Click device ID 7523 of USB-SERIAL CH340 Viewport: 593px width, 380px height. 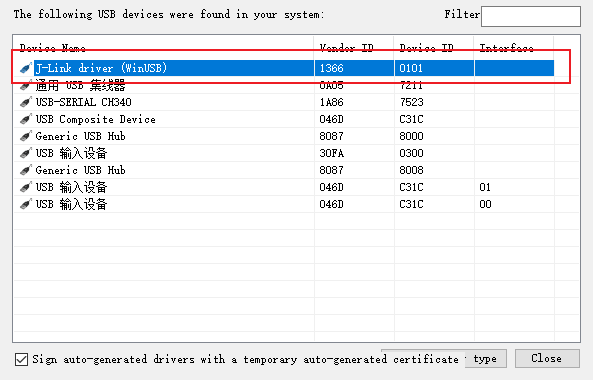(411, 102)
